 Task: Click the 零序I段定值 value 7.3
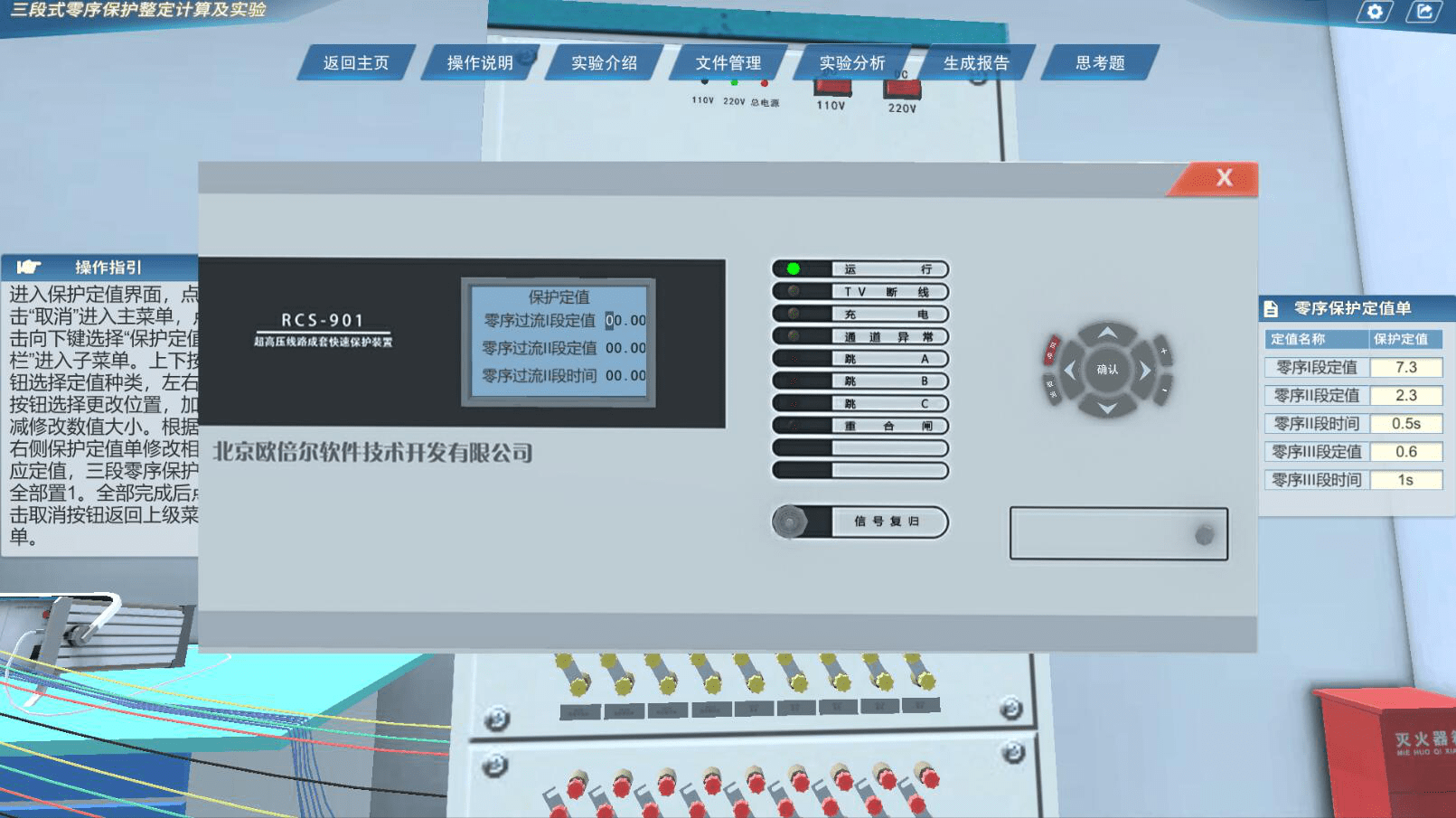(1406, 367)
